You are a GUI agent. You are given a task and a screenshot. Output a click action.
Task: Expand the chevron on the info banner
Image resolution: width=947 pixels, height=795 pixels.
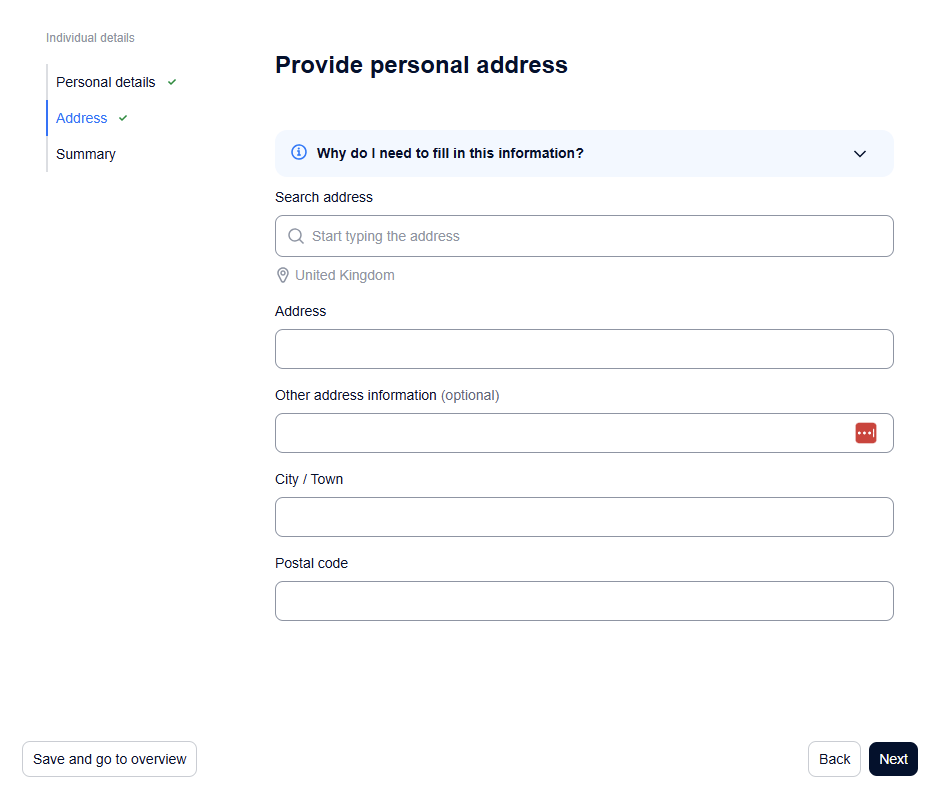point(859,153)
